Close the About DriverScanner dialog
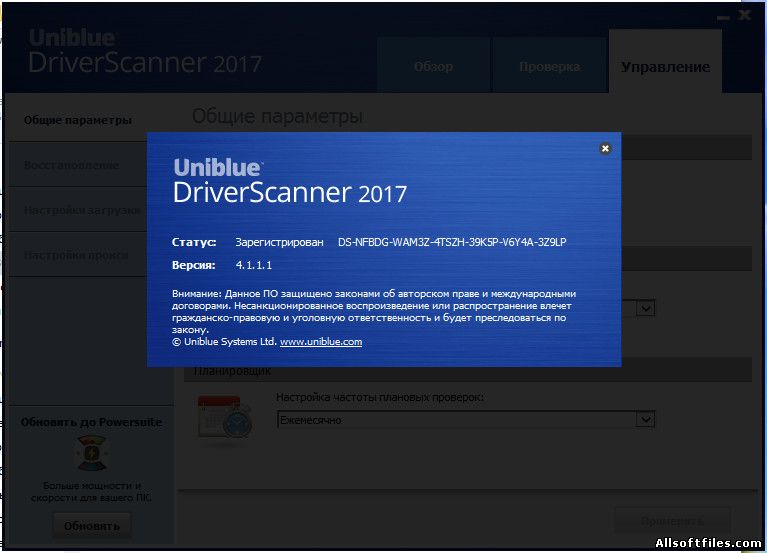The width and height of the screenshot is (767, 553). [x=605, y=148]
